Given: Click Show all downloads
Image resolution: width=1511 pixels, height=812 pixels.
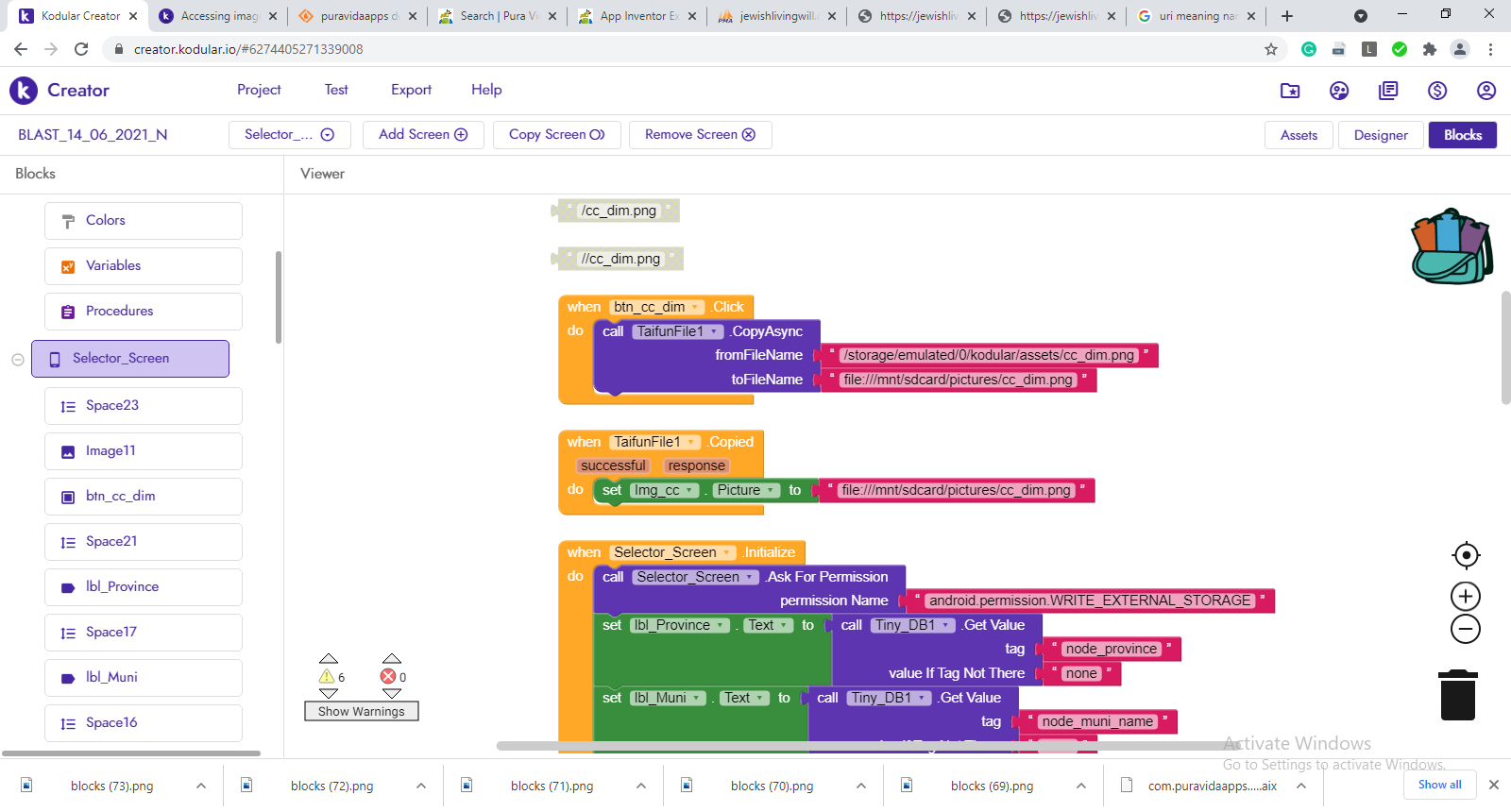Looking at the screenshot, I should coord(1439,785).
